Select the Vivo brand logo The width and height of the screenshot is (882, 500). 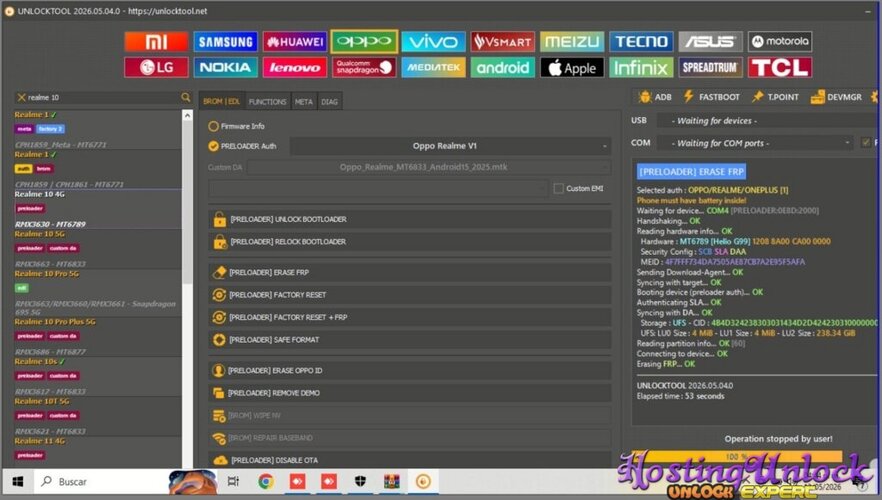point(433,42)
